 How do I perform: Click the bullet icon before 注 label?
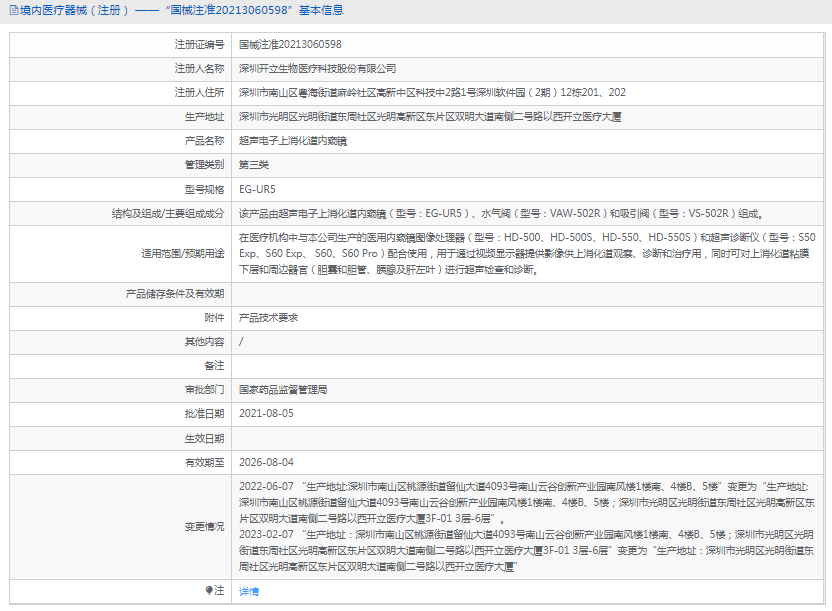pyautogui.click(x=209, y=590)
